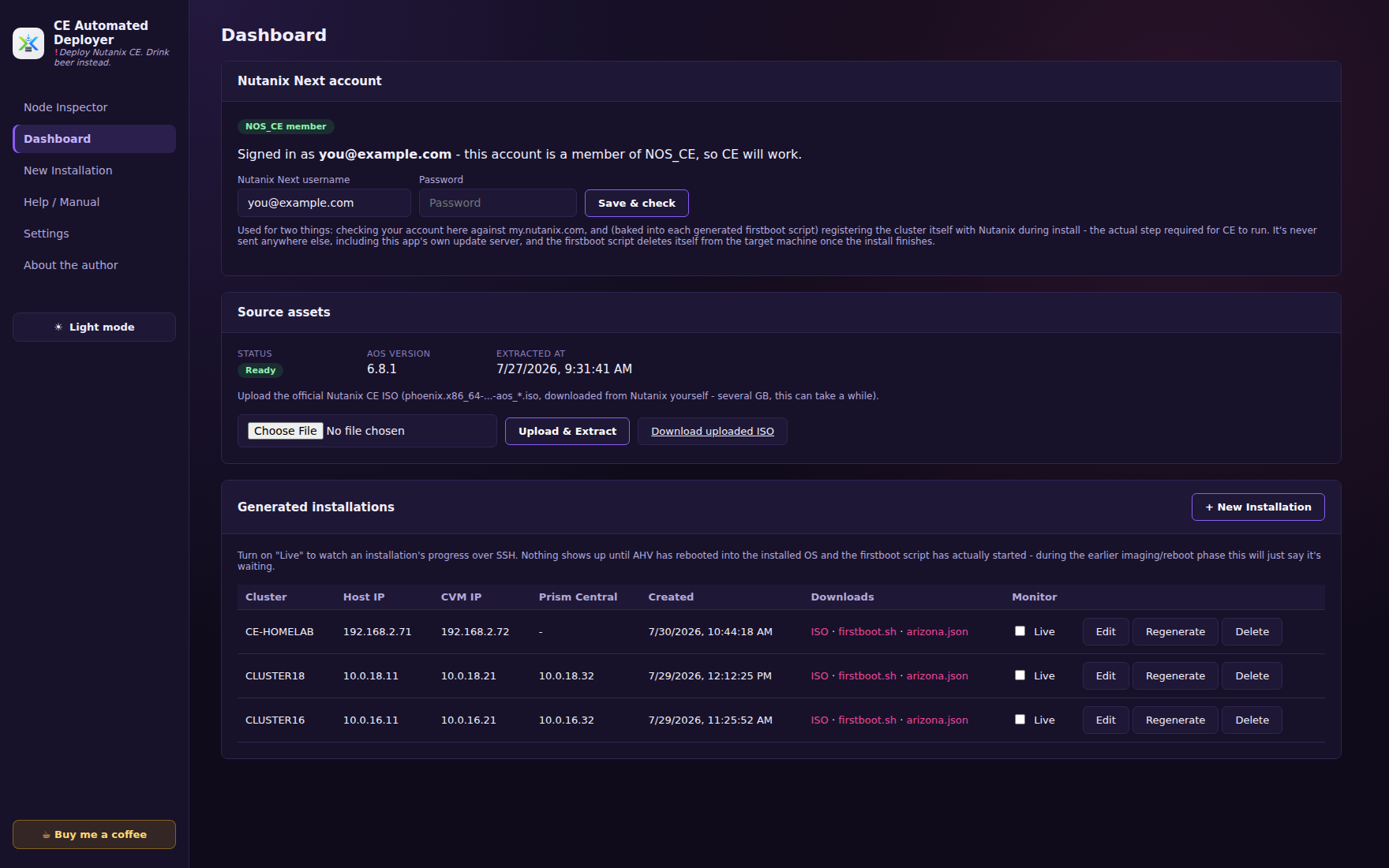Viewport: 1389px width, 868px height.
Task: Click the Dashboard page heading
Action: click(274, 35)
